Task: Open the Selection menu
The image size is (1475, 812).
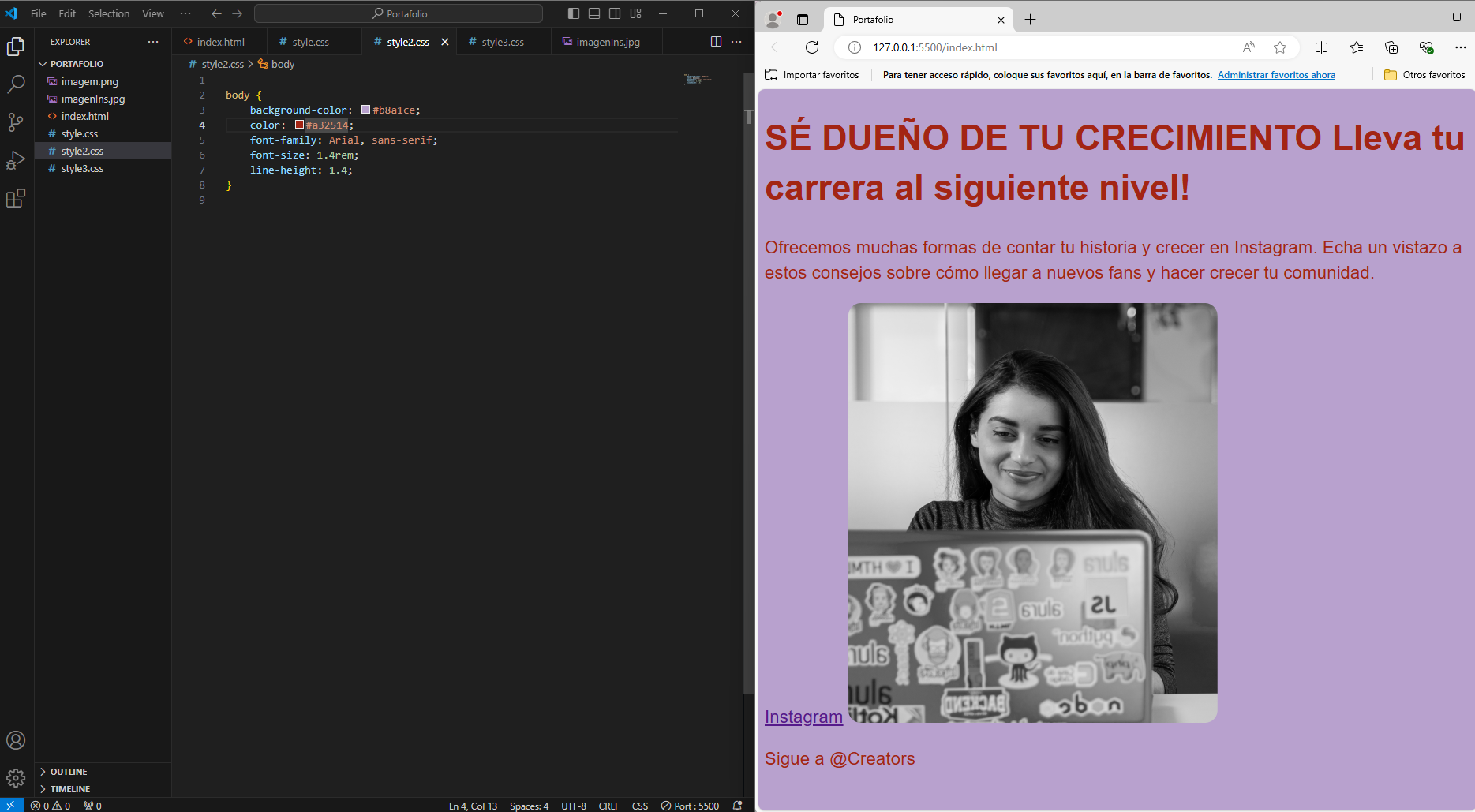Action: pos(109,13)
